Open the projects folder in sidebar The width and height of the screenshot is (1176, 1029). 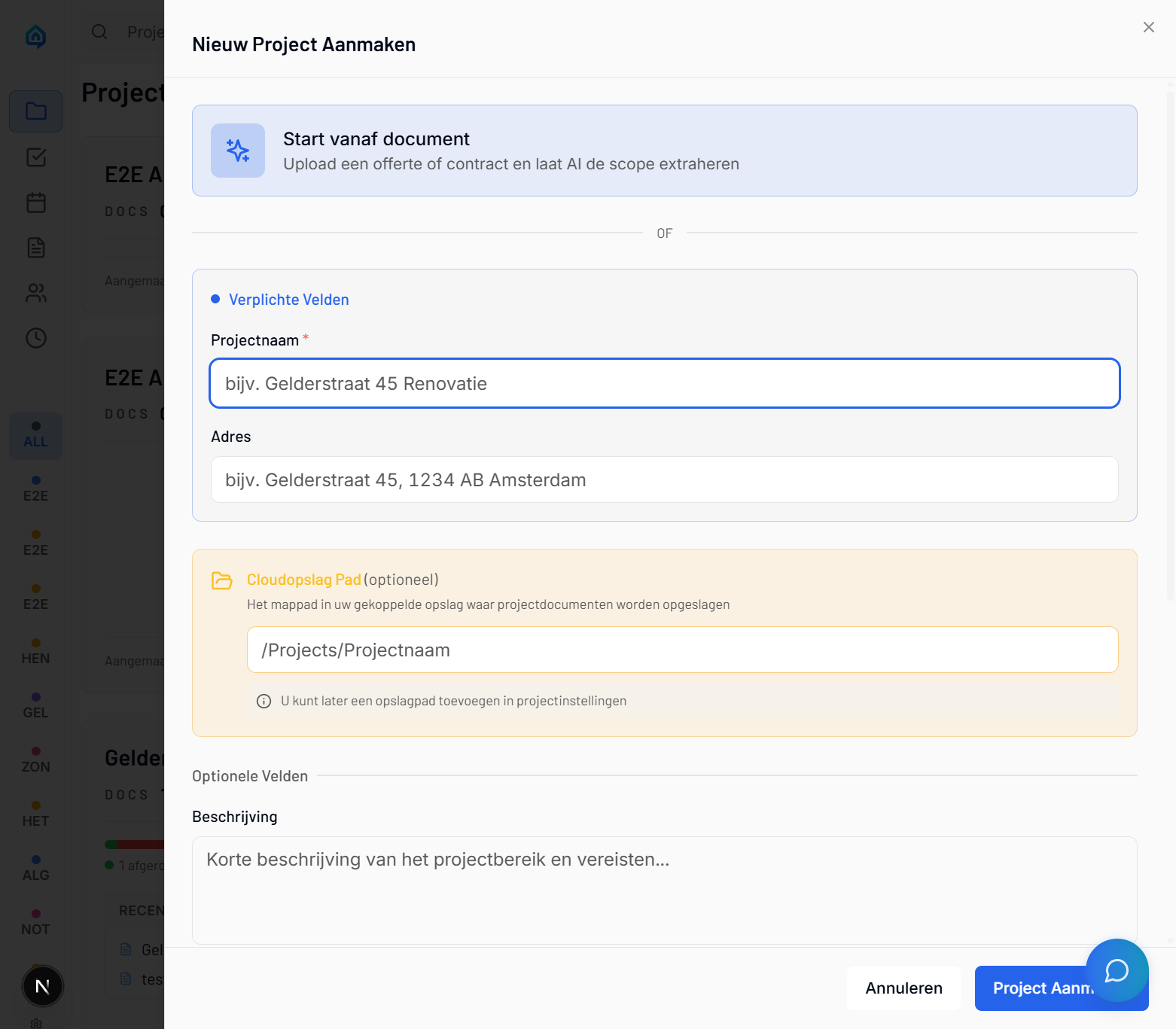(36, 111)
